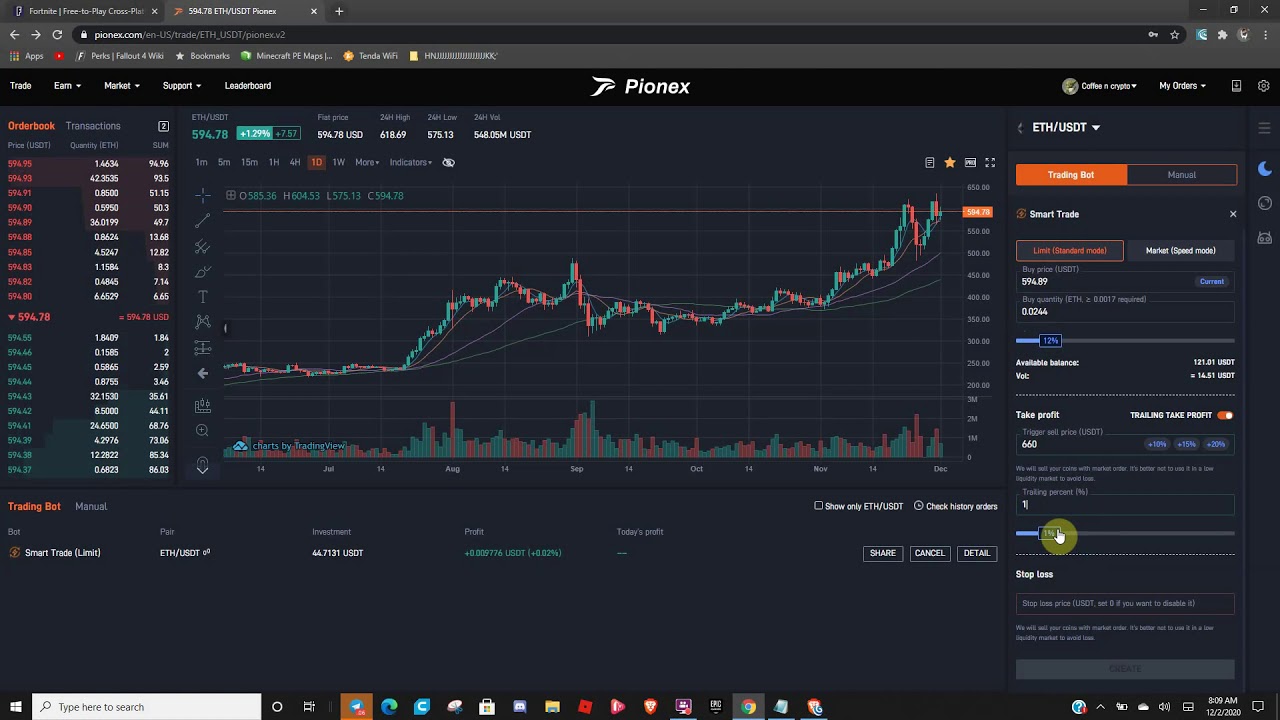Open the Manual tab in bottom orders panel

click(91, 507)
